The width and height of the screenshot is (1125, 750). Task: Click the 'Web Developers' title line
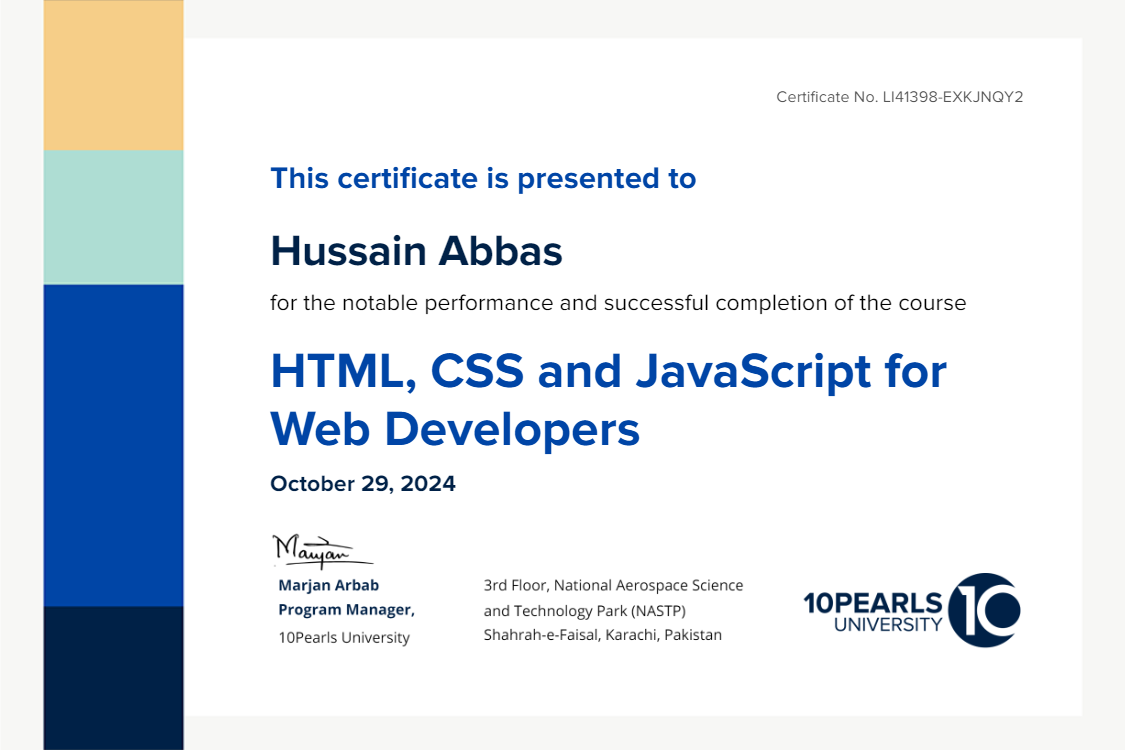click(455, 429)
